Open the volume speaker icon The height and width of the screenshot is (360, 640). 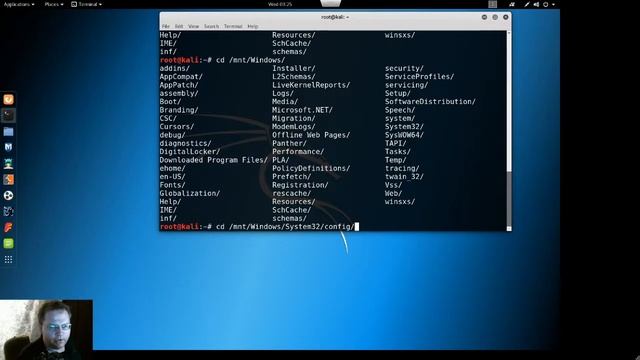click(536, 4)
